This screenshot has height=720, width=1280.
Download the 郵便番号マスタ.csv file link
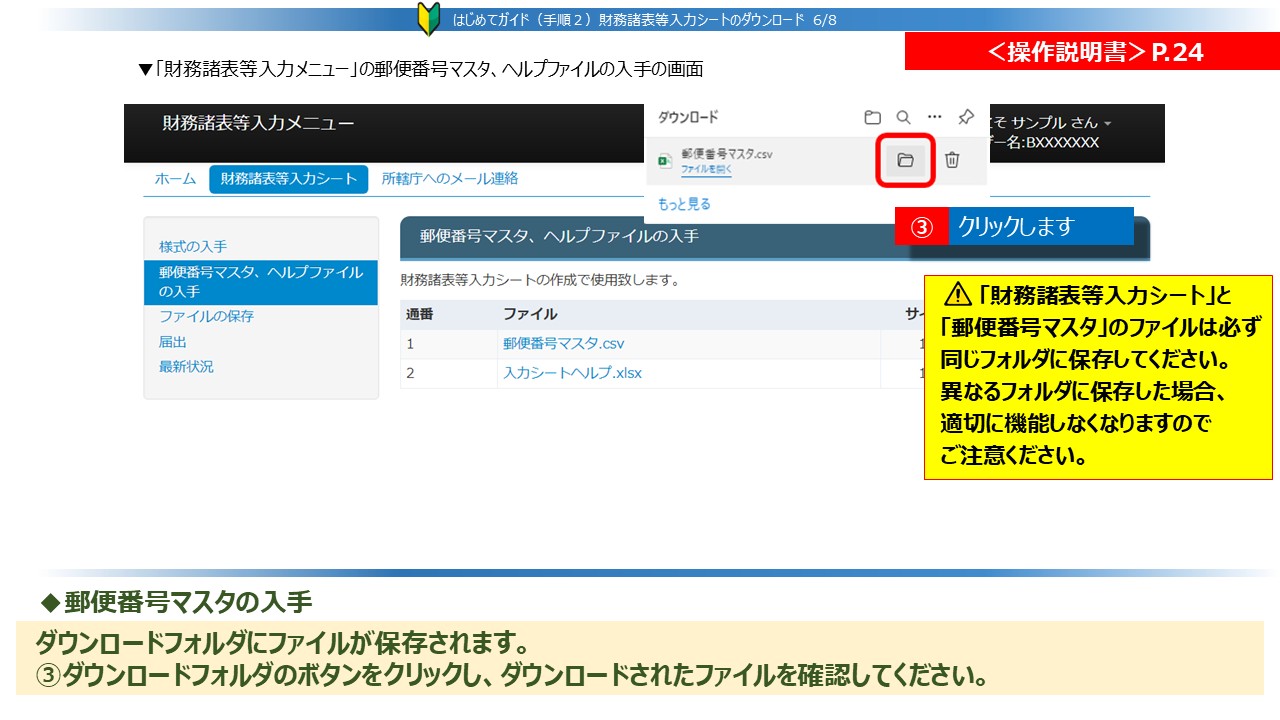[x=563, y=344]
